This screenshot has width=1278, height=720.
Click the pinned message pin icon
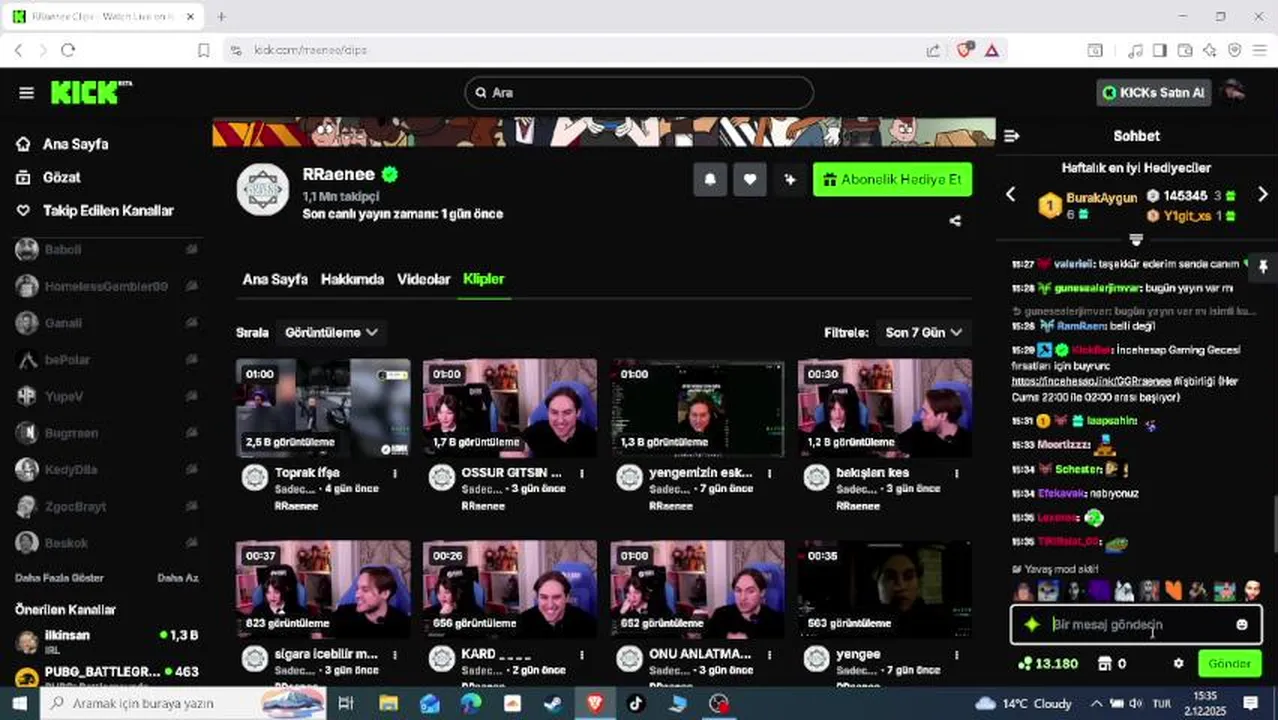tap(1263, 266)
